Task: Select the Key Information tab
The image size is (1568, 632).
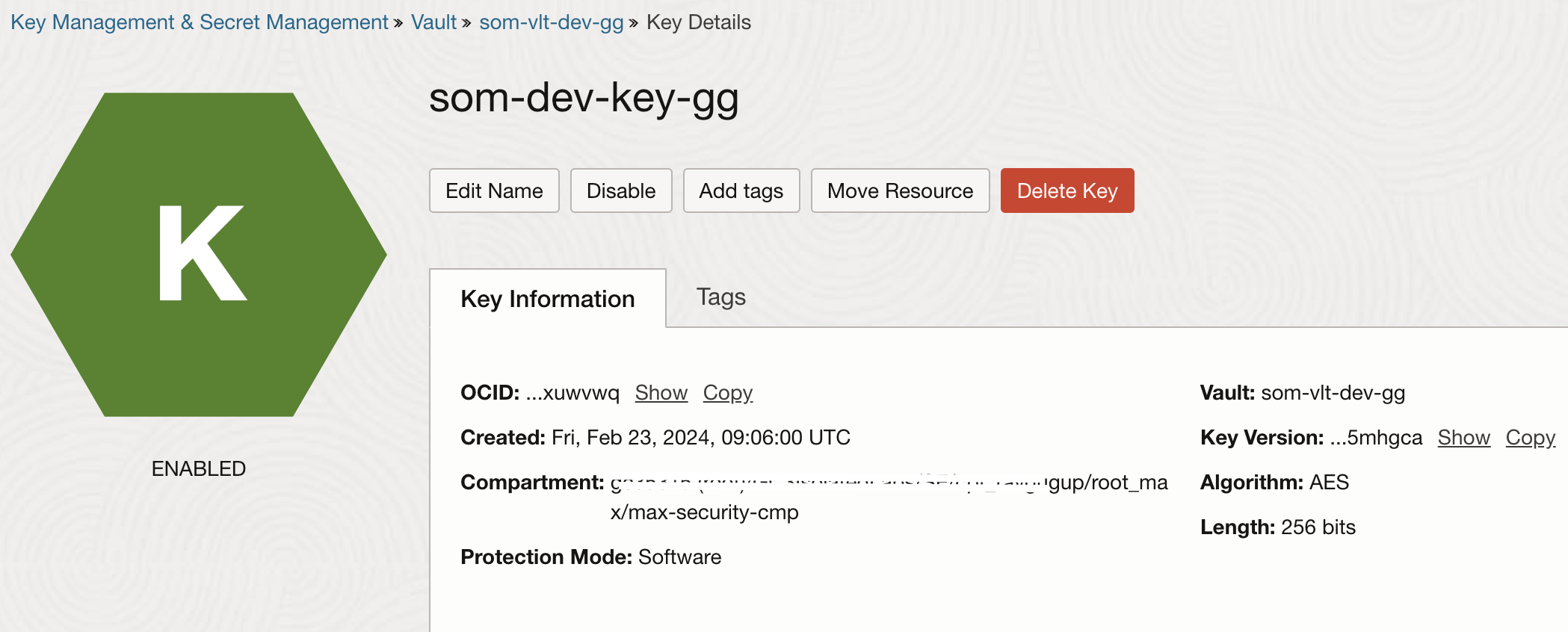Action: [x=547, y=299]
